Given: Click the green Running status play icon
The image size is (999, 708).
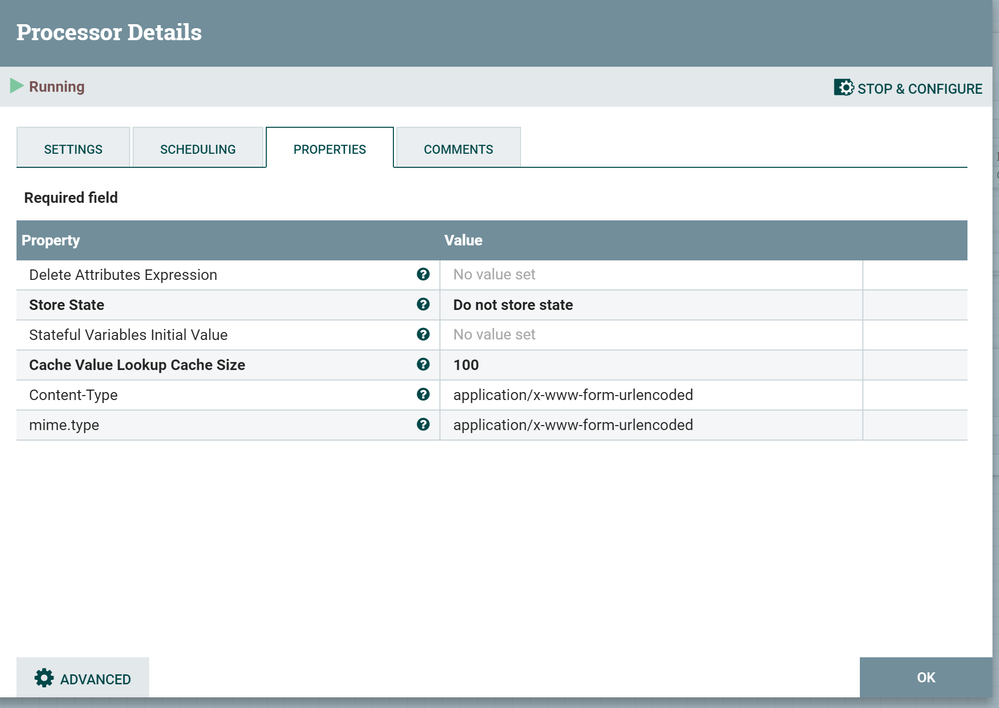Looking at the screenshot, I should pos(17,86).
